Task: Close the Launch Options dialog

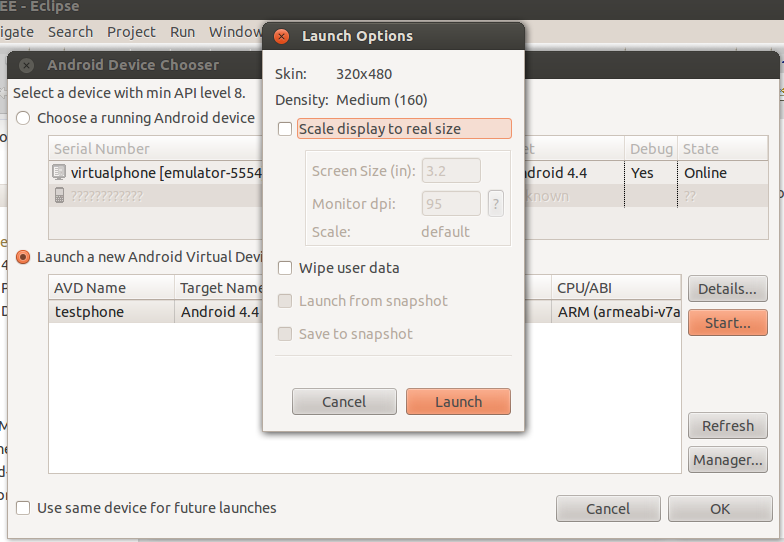Action: [x=282, y=36]
